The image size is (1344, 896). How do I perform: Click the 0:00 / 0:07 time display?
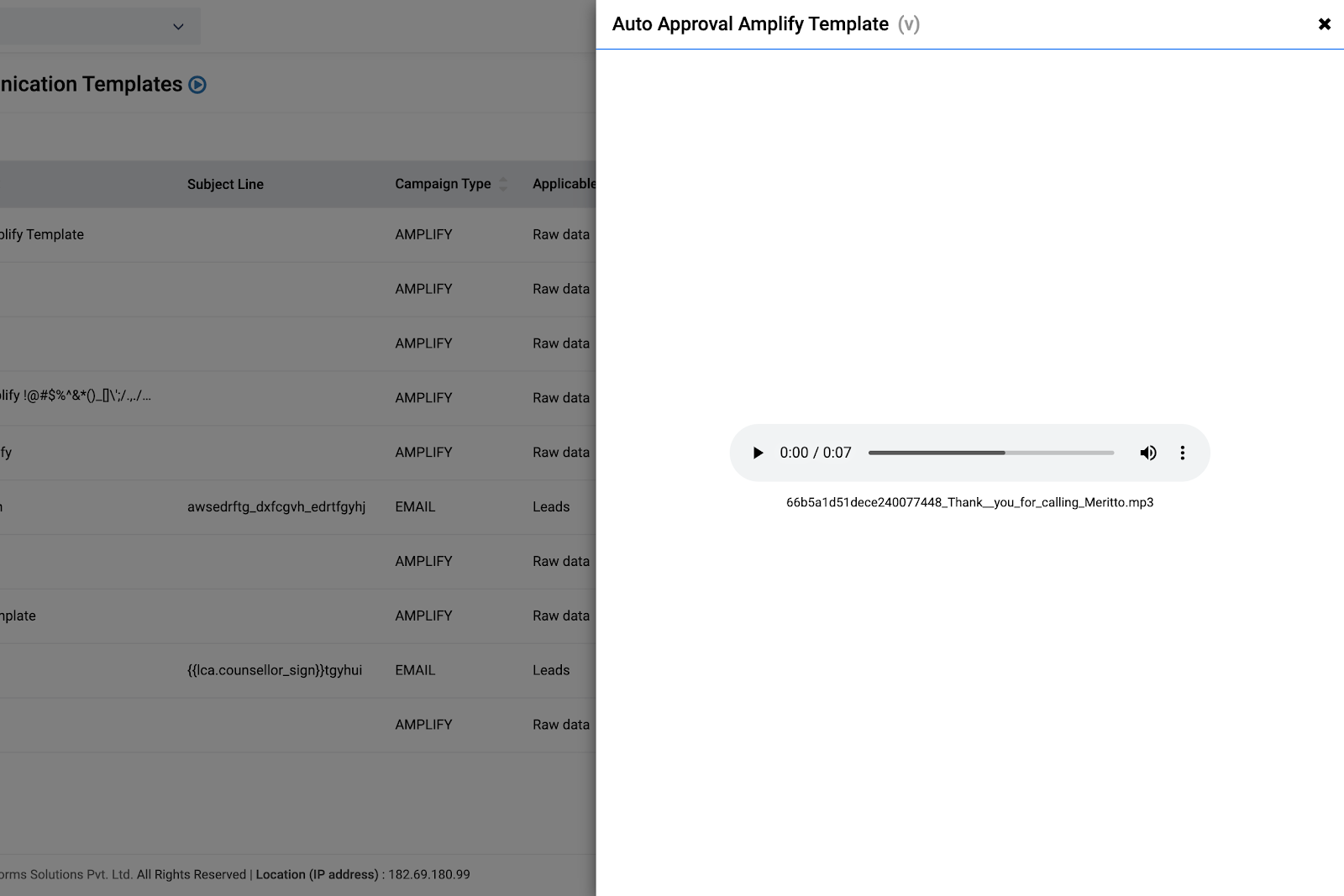815,453
